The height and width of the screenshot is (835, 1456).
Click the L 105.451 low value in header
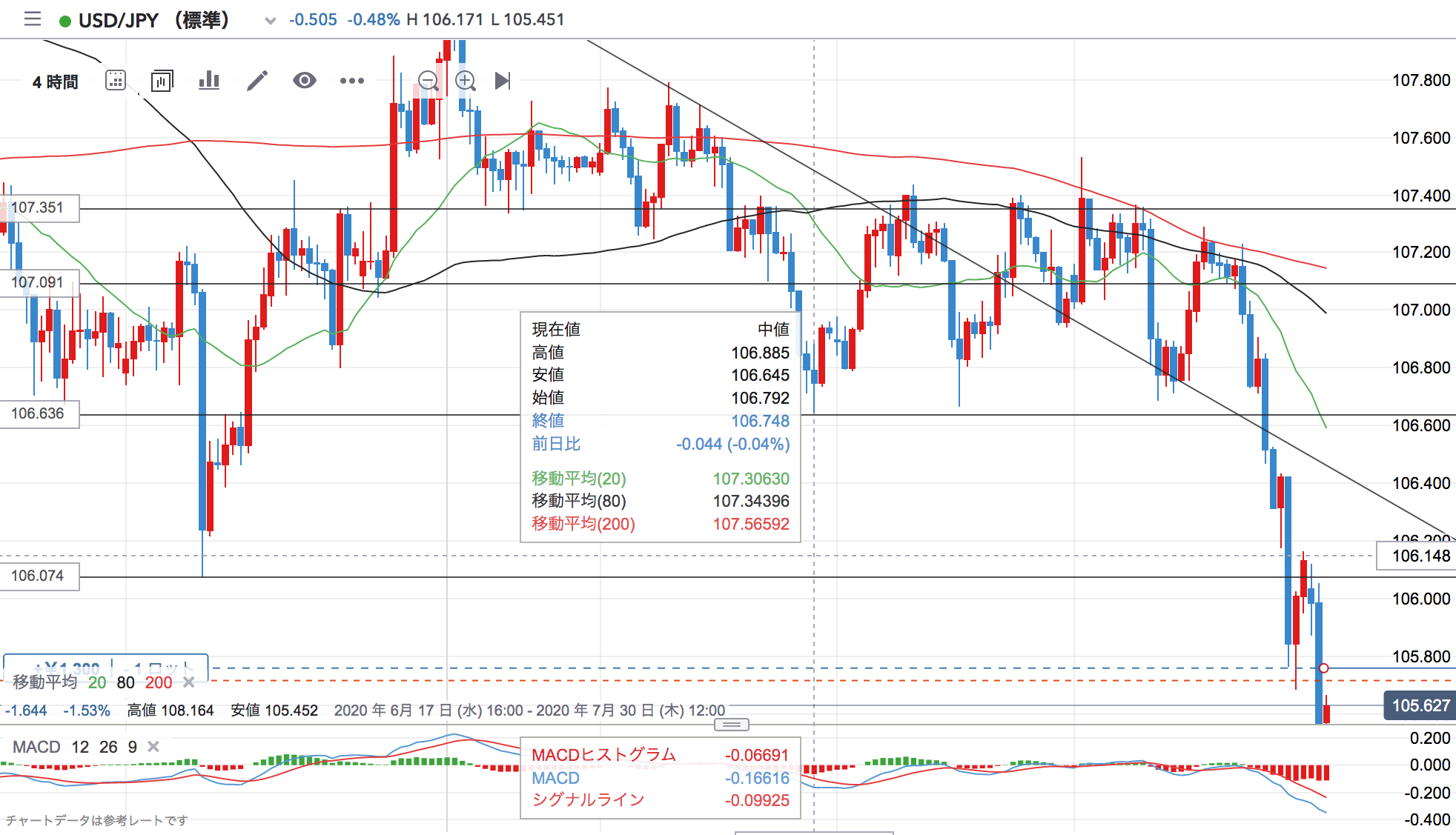(528, 20)
